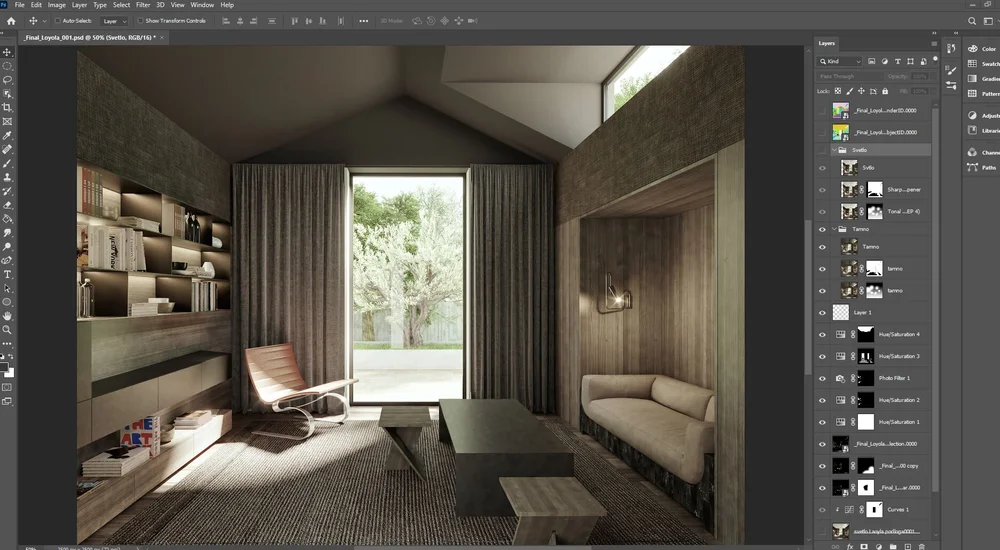The width and height of the screenshot is (1000, 550).
Task: Switch to the Layers tab
Action: pyautogui.click(x=827, y=43)
